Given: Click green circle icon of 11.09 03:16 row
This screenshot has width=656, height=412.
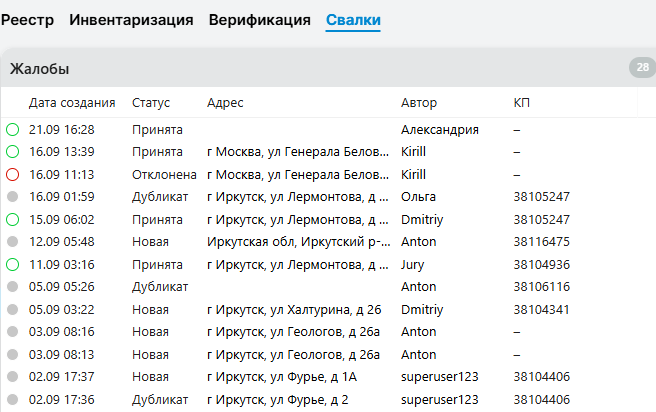Looking at the screenshot, I should 12,264.
